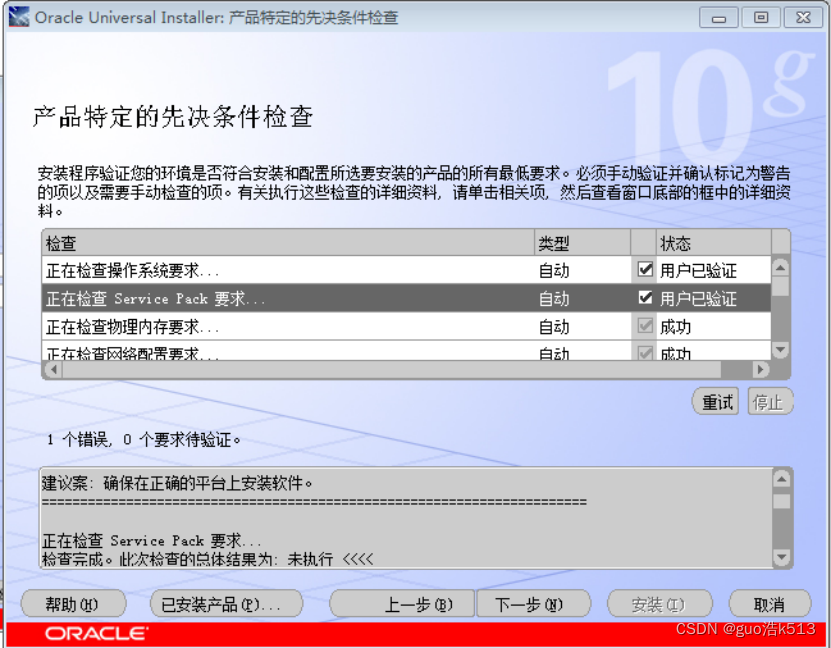Image resolution: width=831 pixels, height=648 pixels.
Task: Click the down arrow on the checks table scrollbar
Action: point(780,349)
